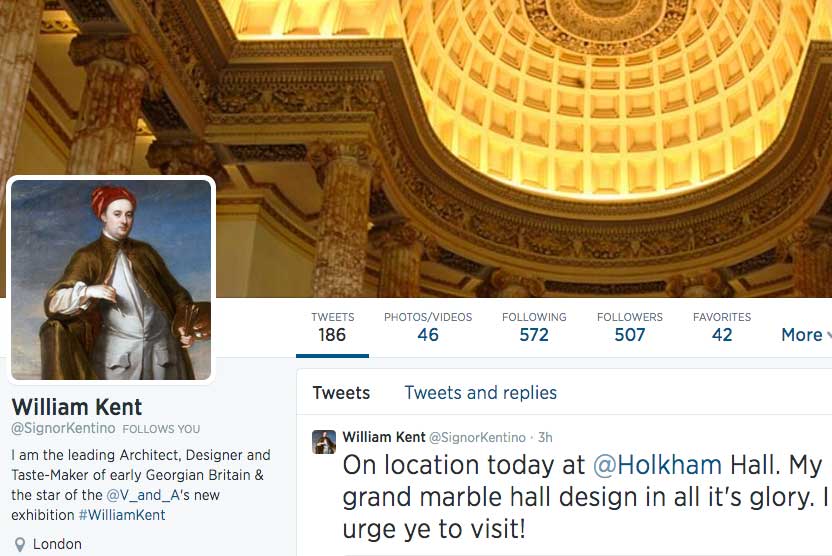This screenshot has height=556, width=832.
Task: Click William Kent's name in tweet header
Action: tap(384, 437)
